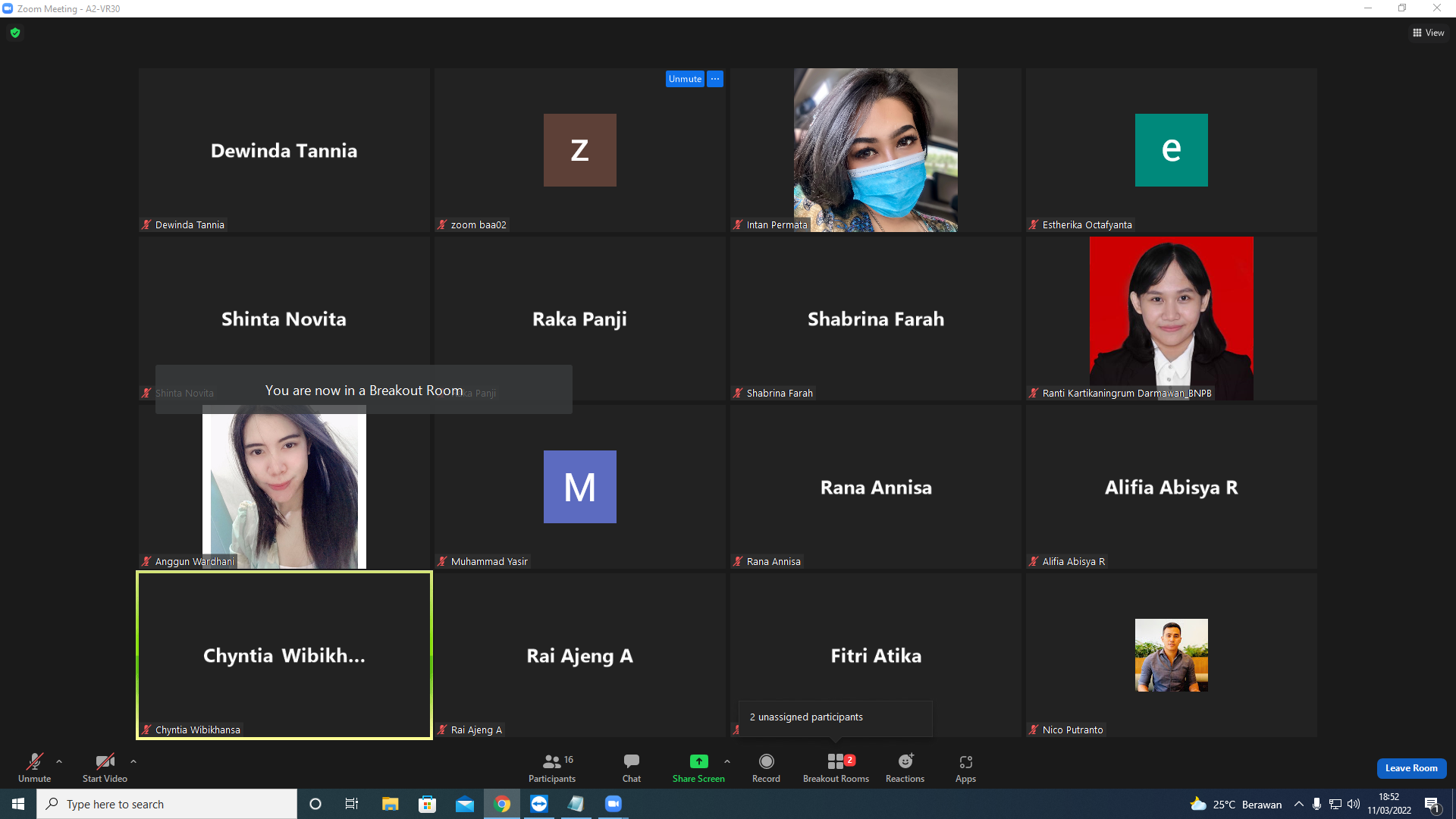This screenshot has width=1456, height=819.
Task: Open the View layout menu
Action: 1429,33
